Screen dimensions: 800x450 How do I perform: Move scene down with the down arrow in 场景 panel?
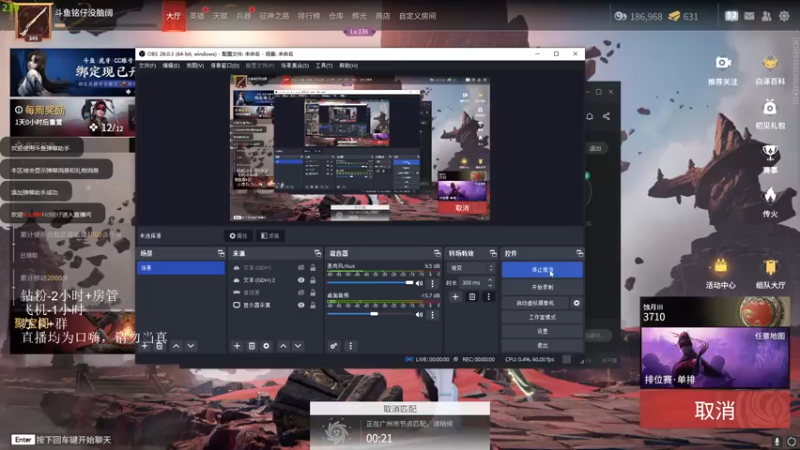point(191,346)
